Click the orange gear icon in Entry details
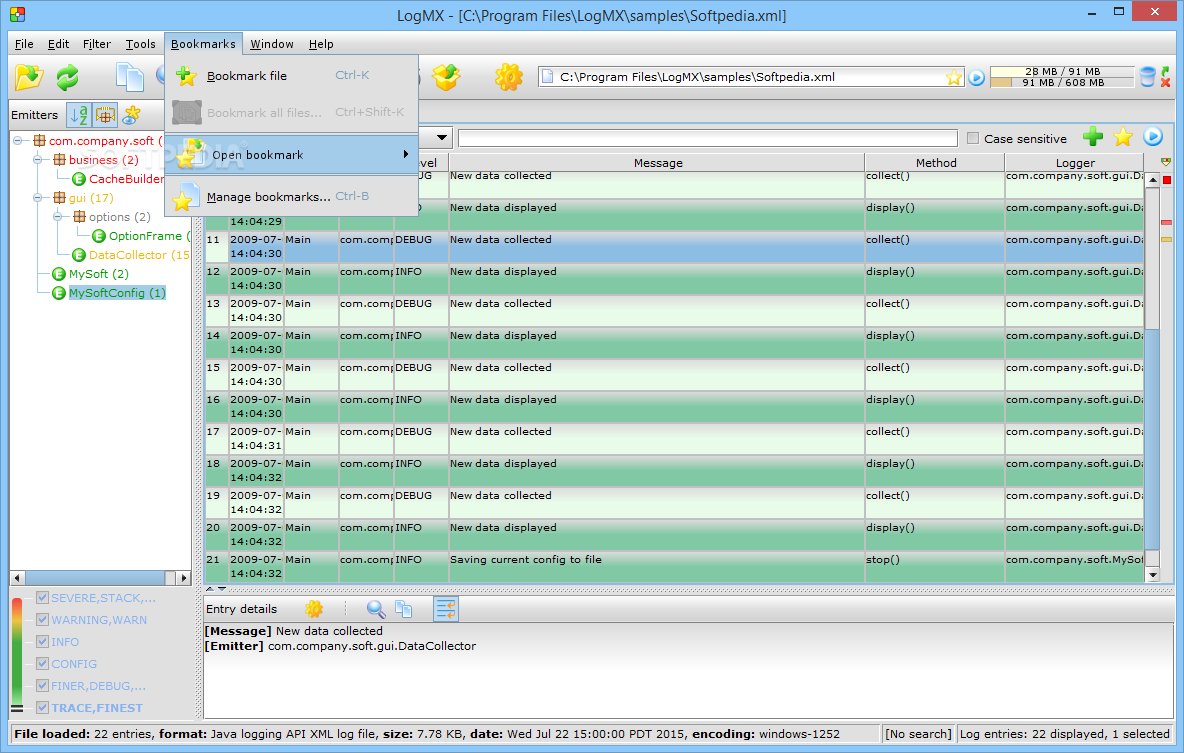Viewport: 1184px width, 753px height. [x=314, y=609]
